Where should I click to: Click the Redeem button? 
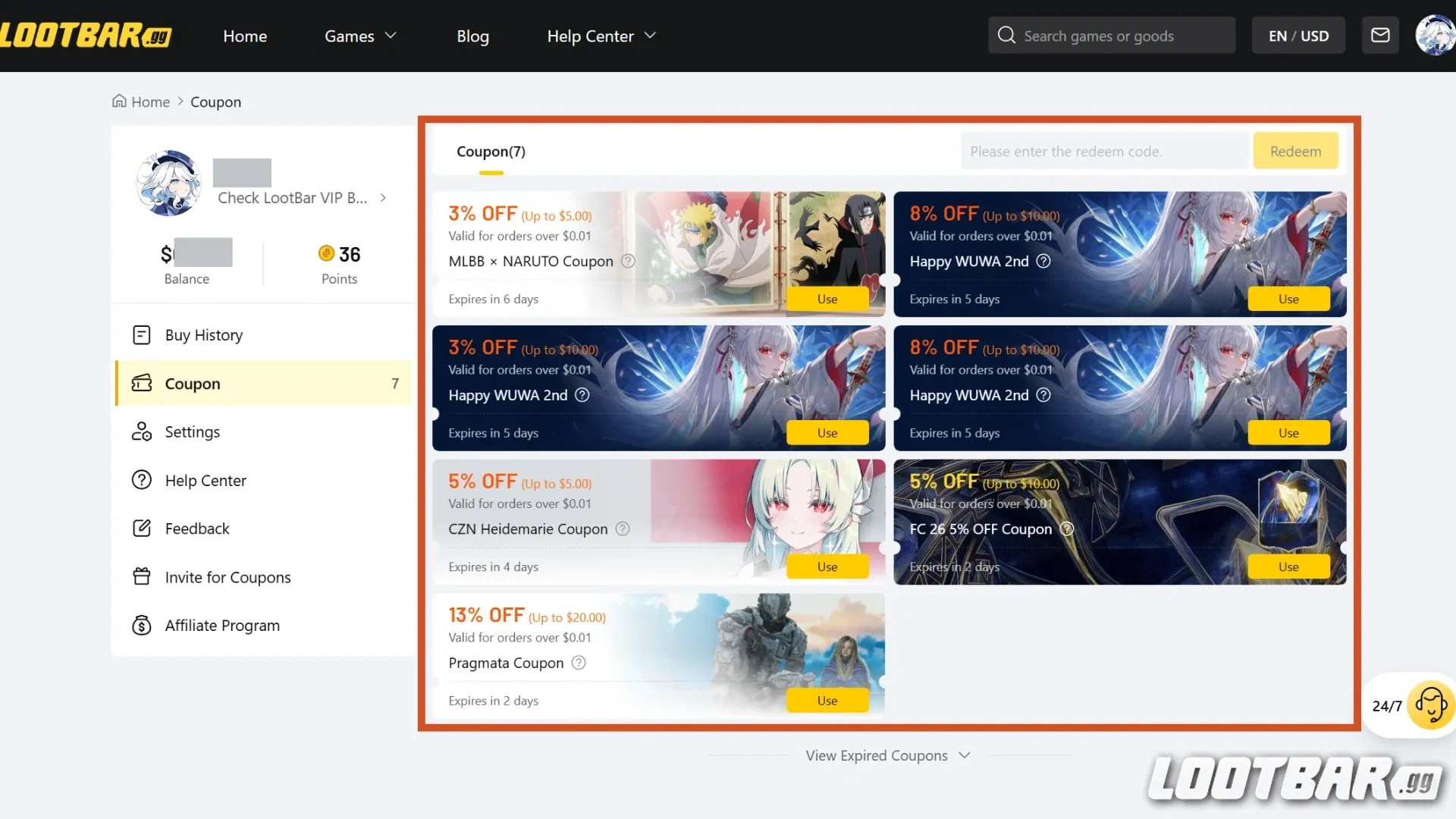[1295, 151]
